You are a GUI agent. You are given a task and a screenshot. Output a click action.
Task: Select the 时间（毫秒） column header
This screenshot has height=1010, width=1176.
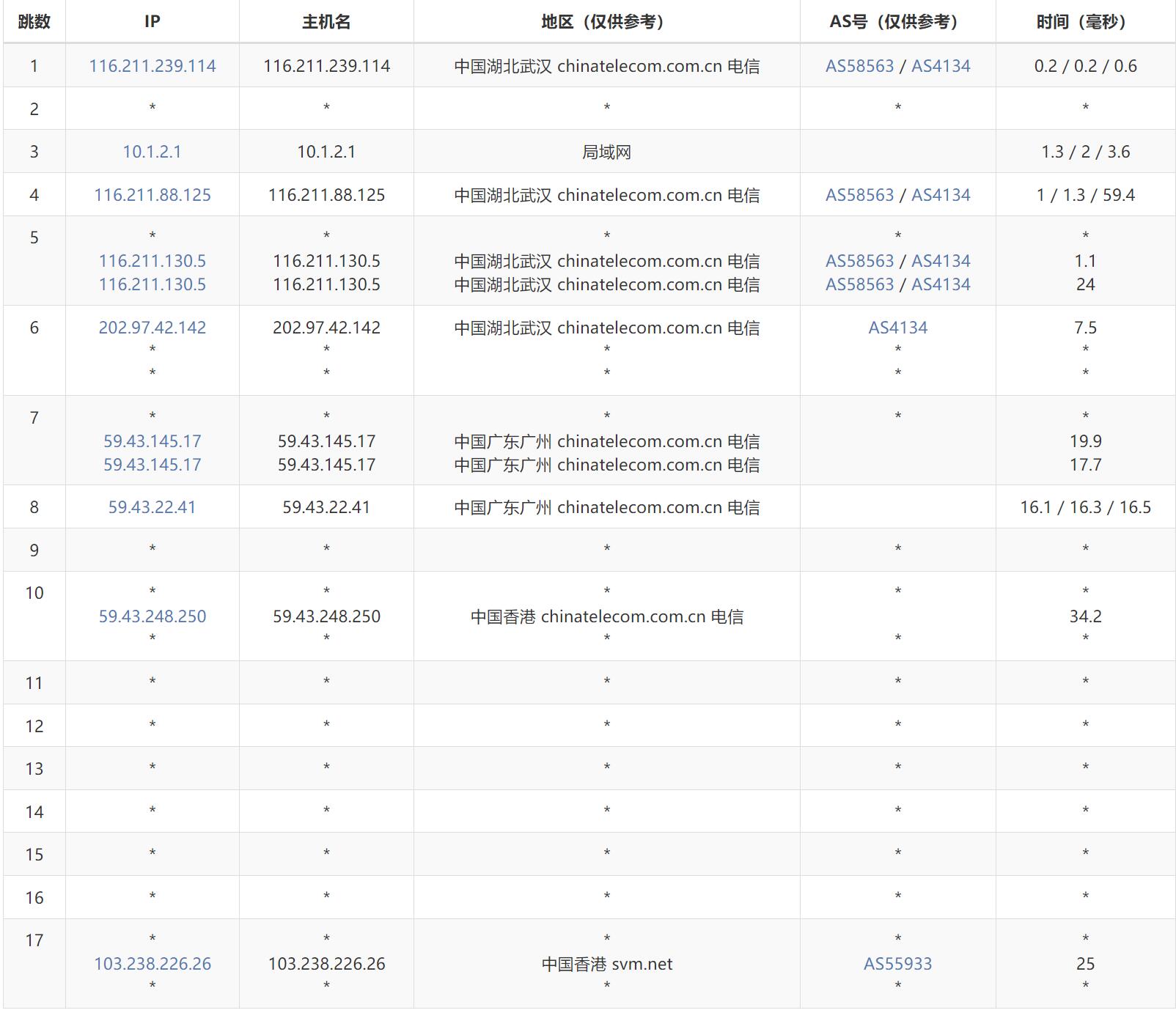click(x=1085, y=22)
